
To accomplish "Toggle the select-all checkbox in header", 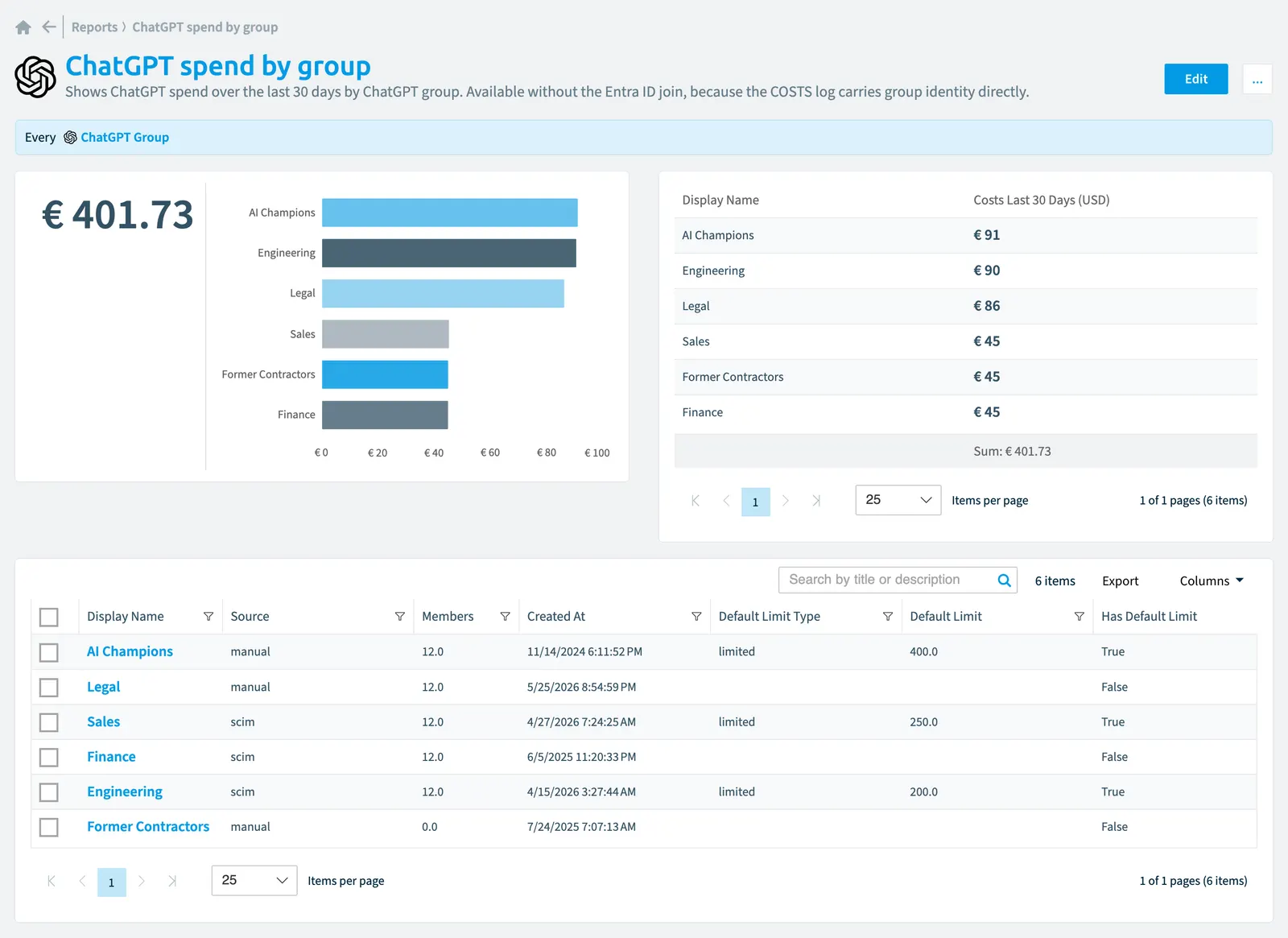I will point(49,618).
